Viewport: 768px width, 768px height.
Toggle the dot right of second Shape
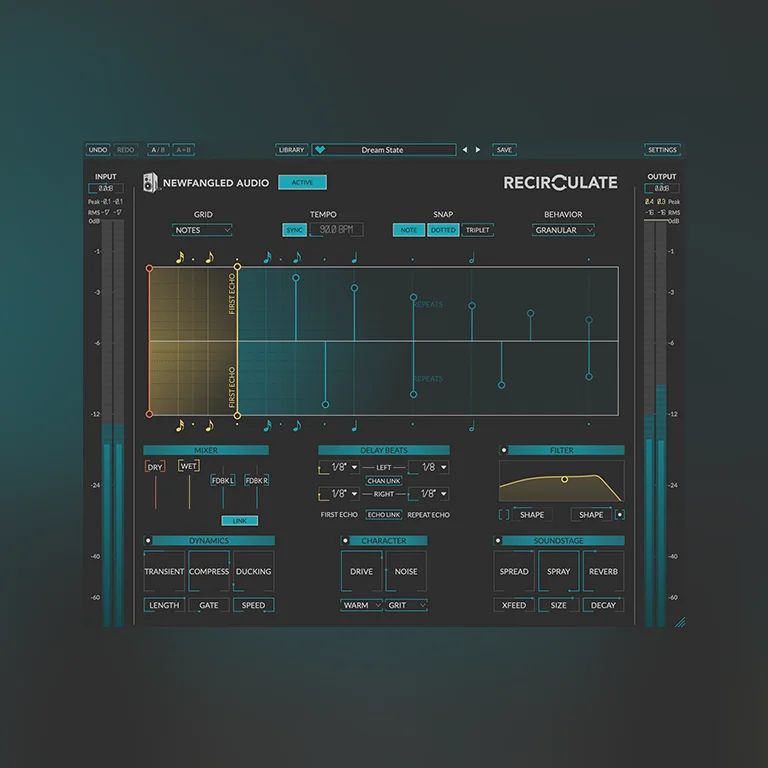pos(620,515)
